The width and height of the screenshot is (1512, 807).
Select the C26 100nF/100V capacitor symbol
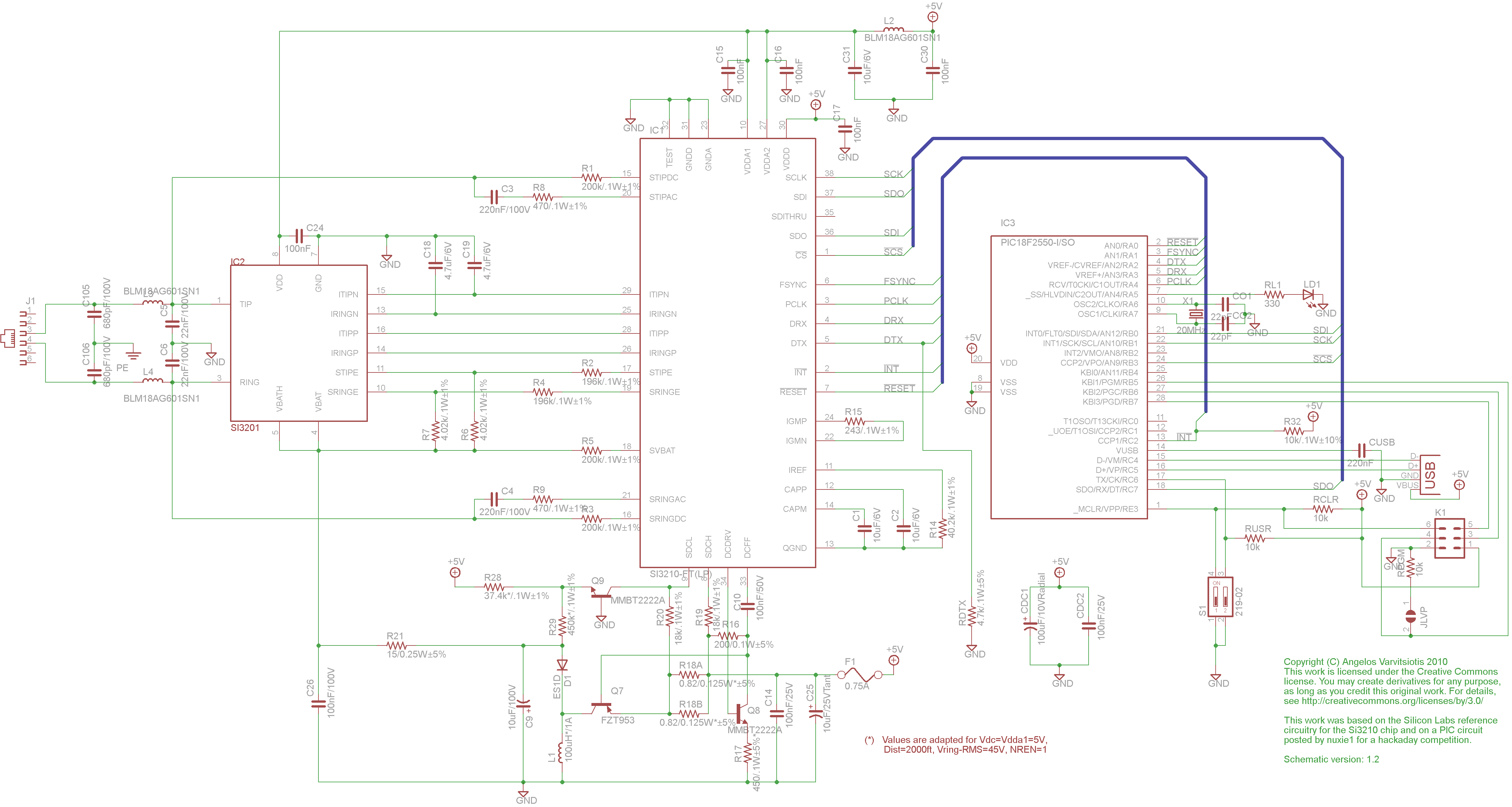(x=318, y=704)
